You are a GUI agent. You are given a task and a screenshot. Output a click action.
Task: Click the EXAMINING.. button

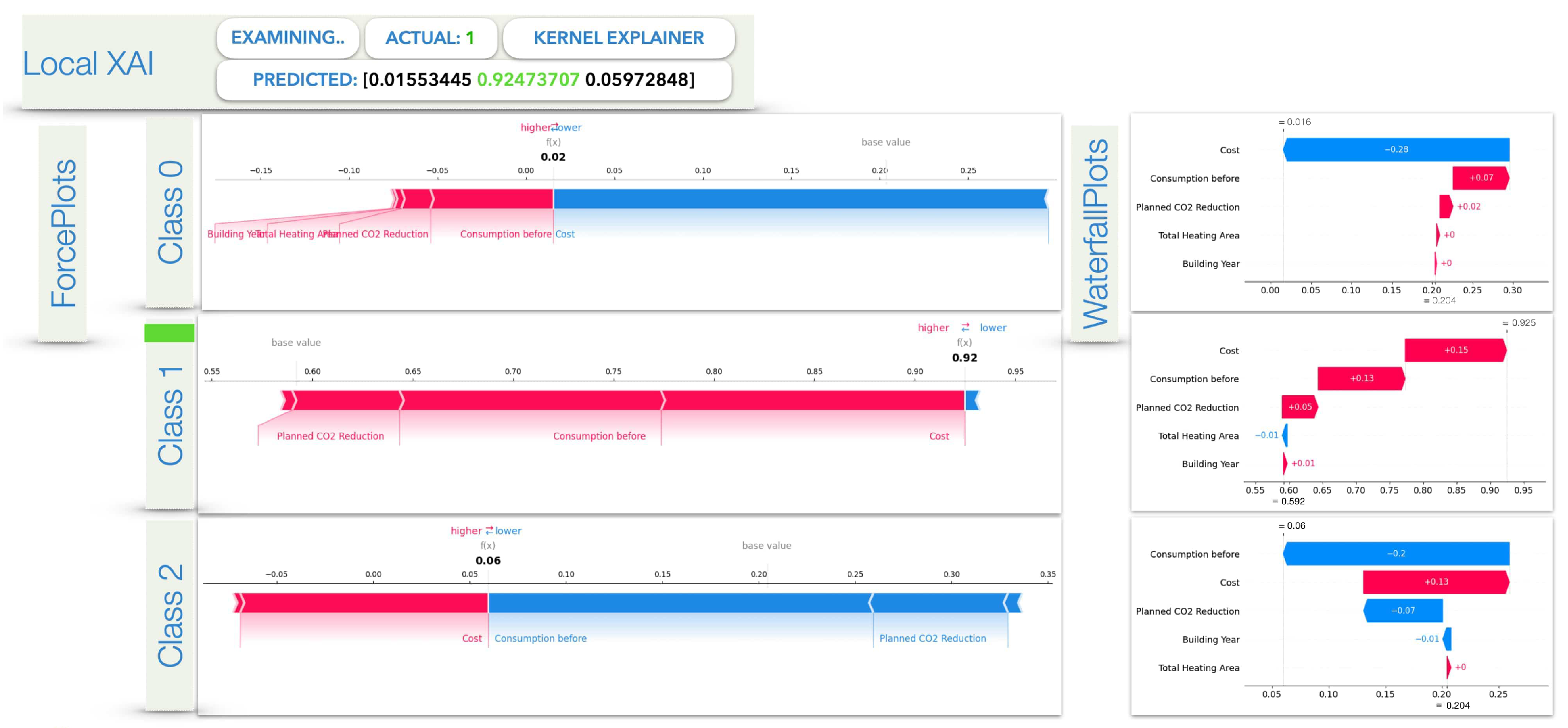coord(287,38)
